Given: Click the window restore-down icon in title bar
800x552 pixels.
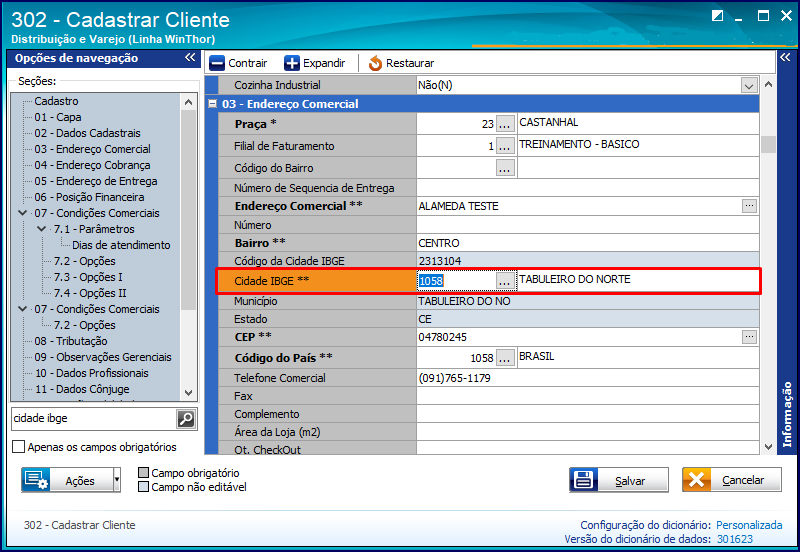Looking at the screenshot, I should click(x=717, y=16).
